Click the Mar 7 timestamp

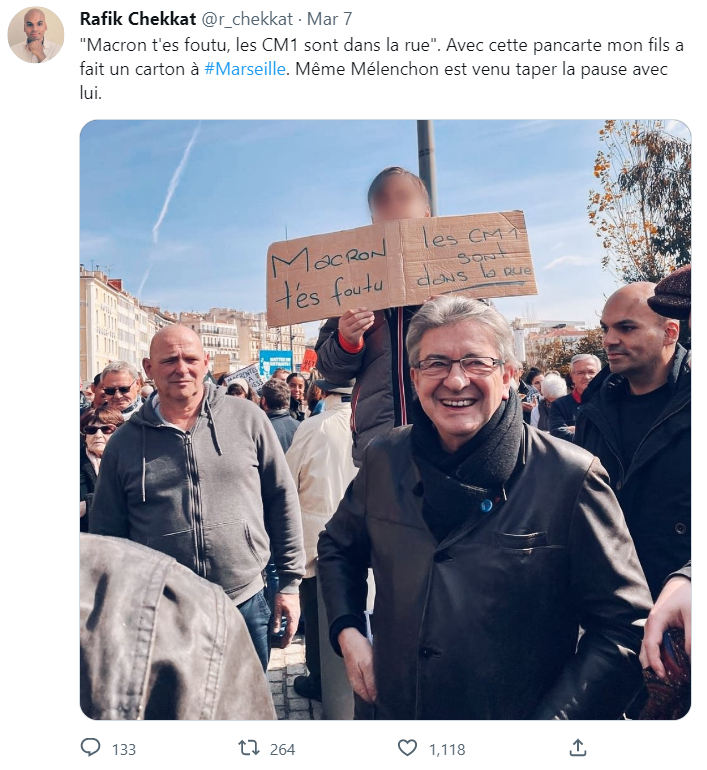[329, 19]
